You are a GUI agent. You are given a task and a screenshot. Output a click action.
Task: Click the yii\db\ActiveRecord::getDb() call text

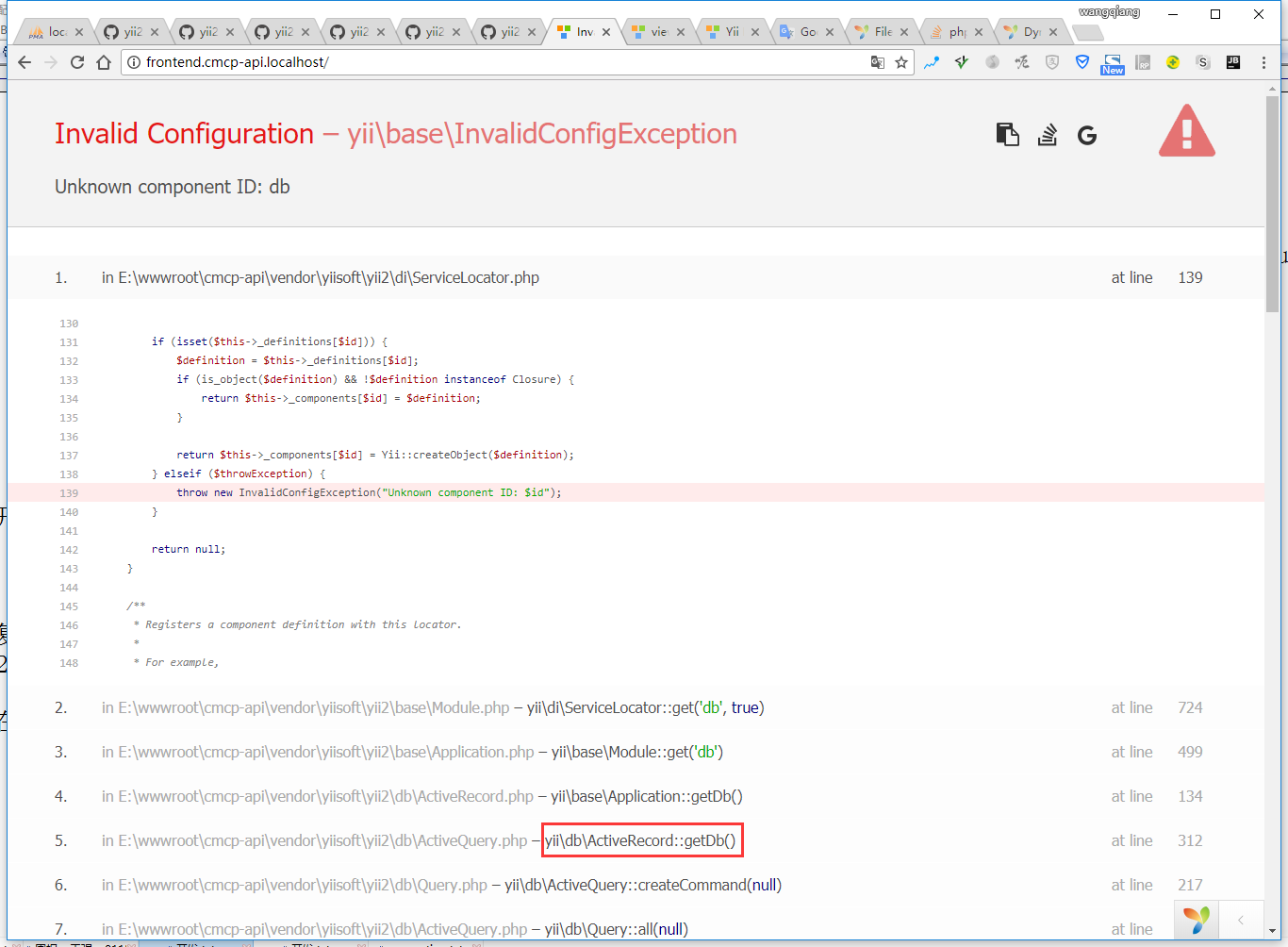point(641,840)
